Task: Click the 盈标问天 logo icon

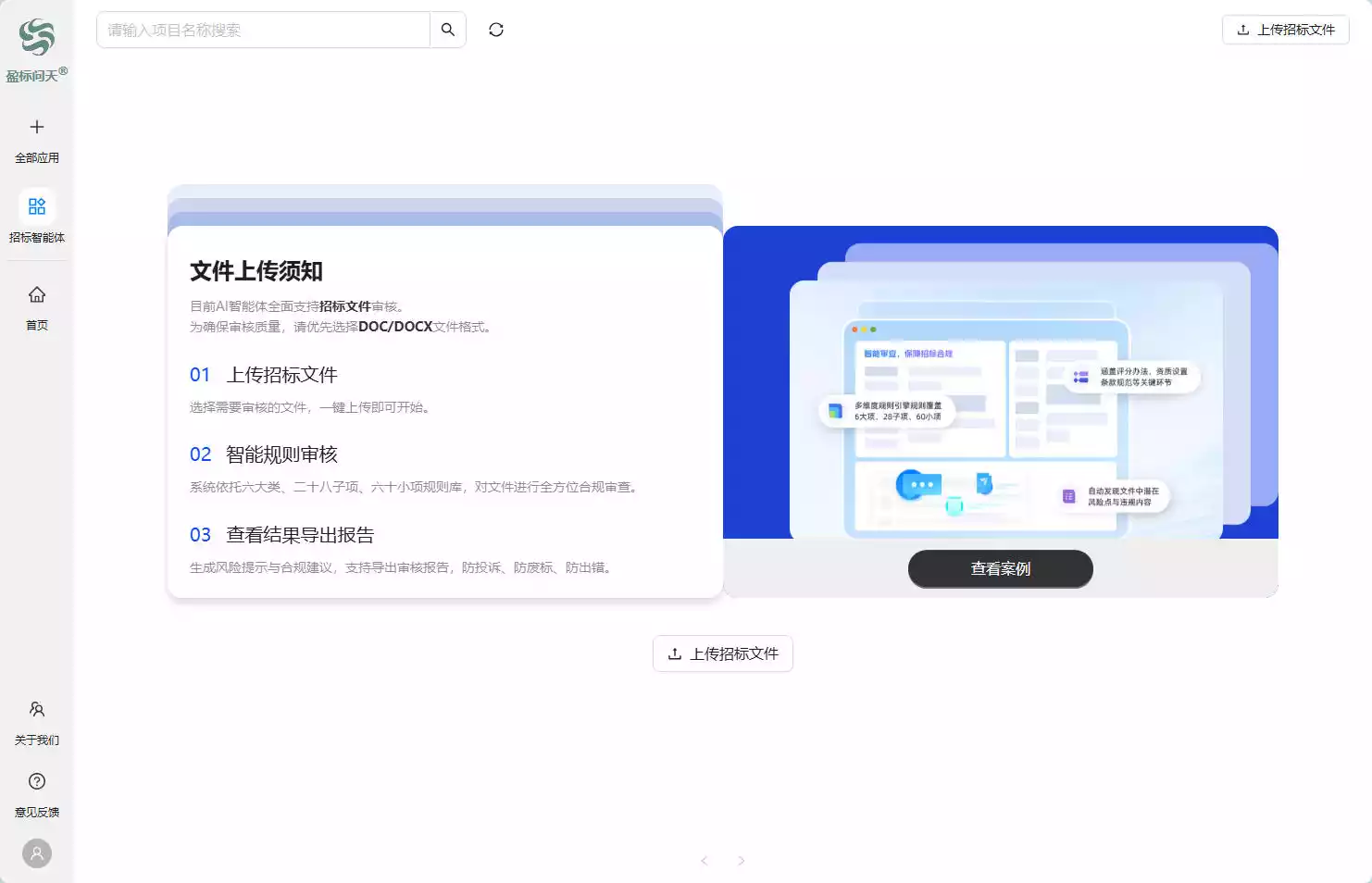Action: tap(37, 38)
